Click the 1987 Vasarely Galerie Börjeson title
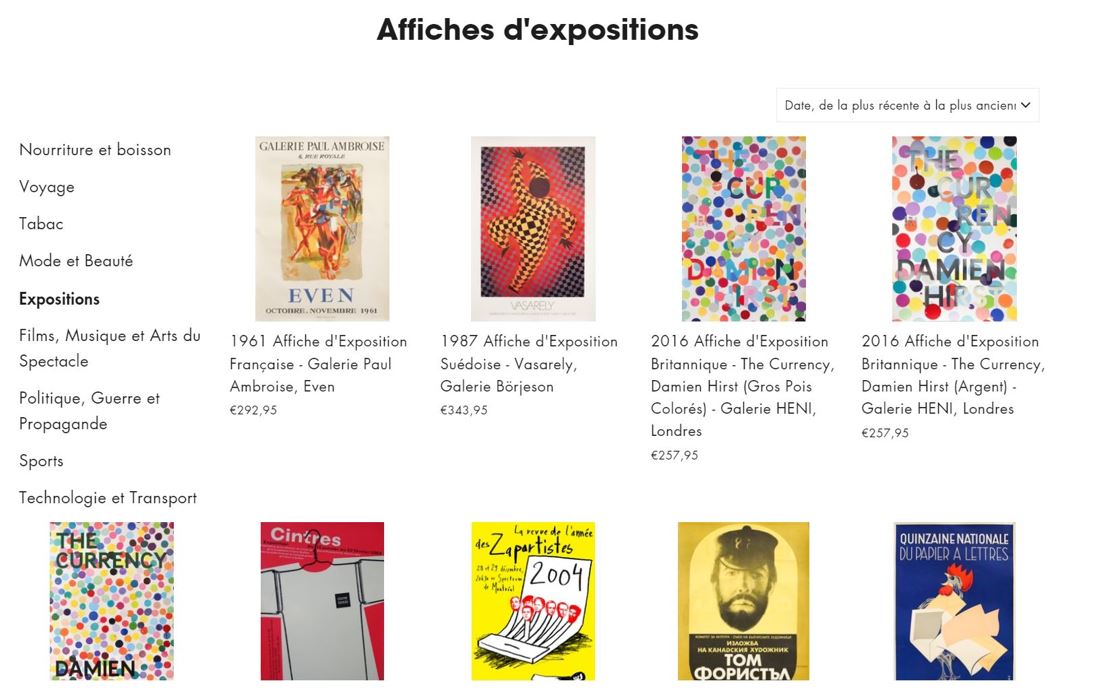The image size is (1106, 697). tap(529, 364)
